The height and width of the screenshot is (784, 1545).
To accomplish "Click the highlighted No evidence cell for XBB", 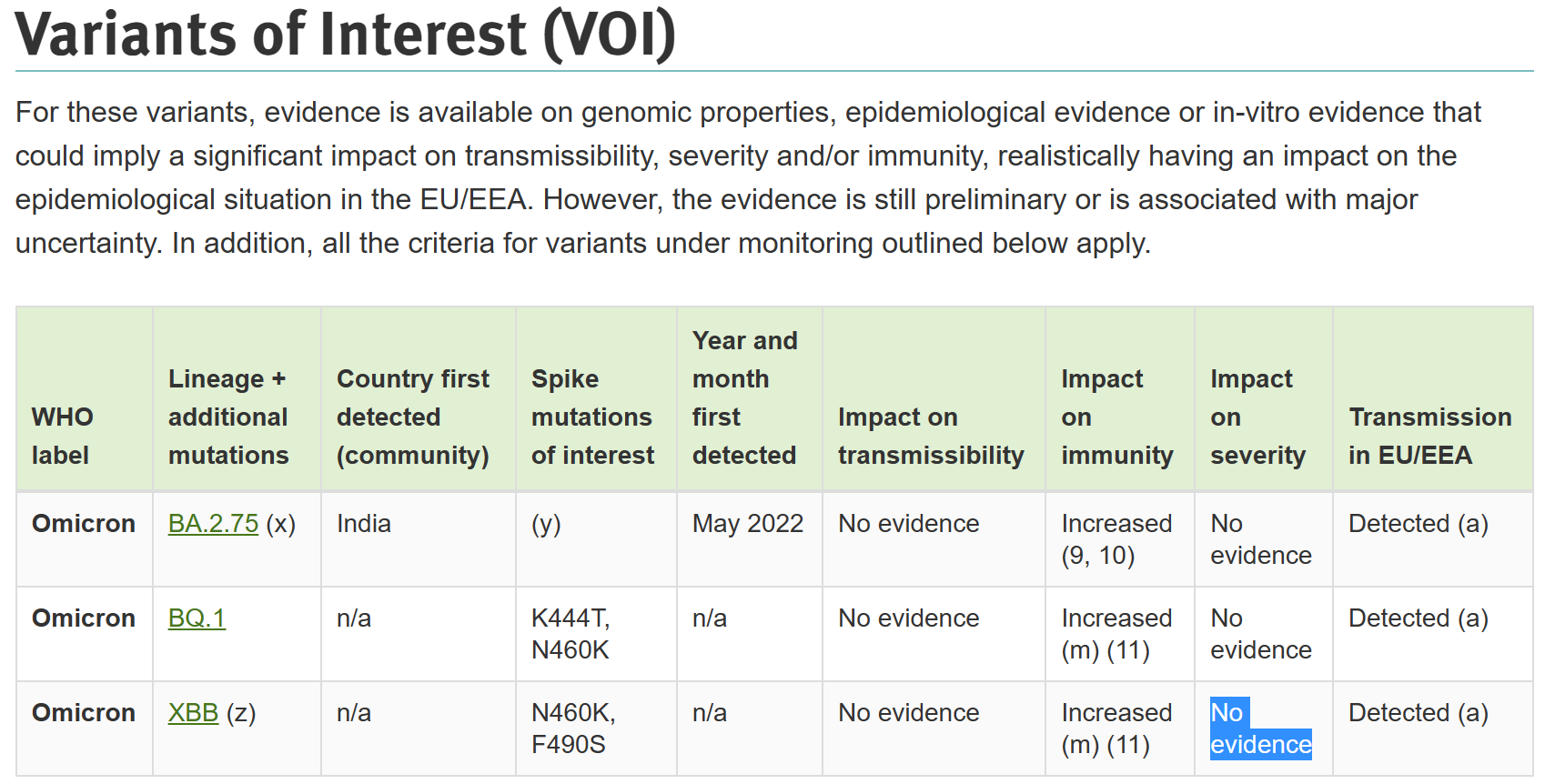I will 1260,729.
